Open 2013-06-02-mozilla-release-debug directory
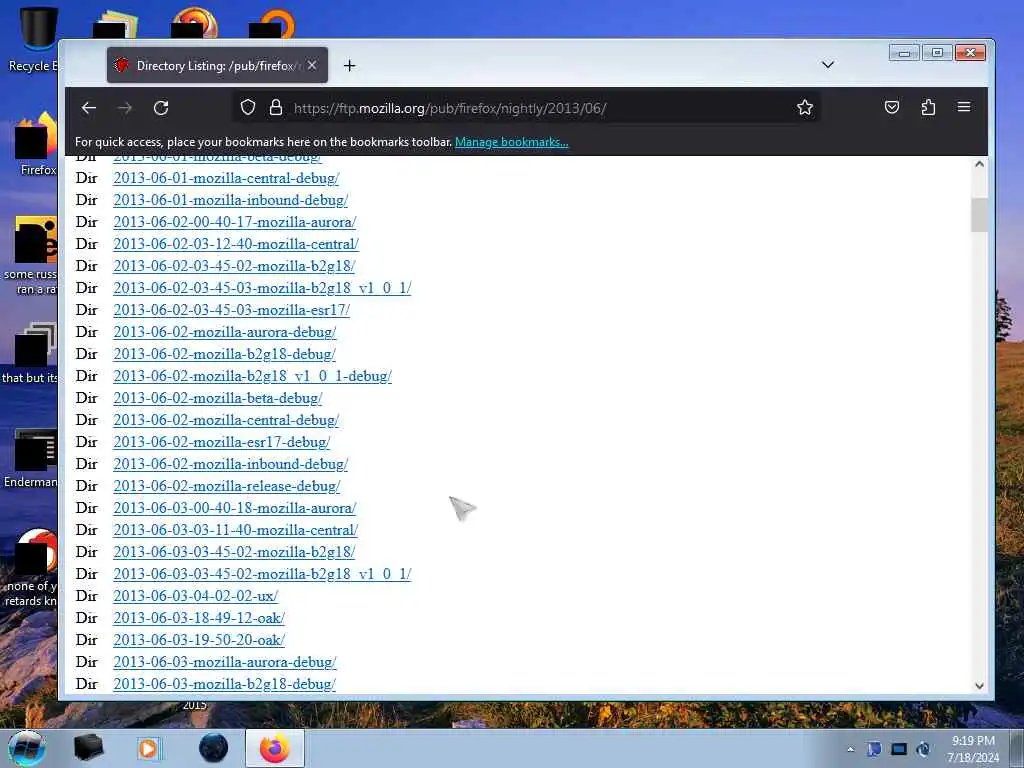Viewport: 1024px width, 768px height. [227, 487]
